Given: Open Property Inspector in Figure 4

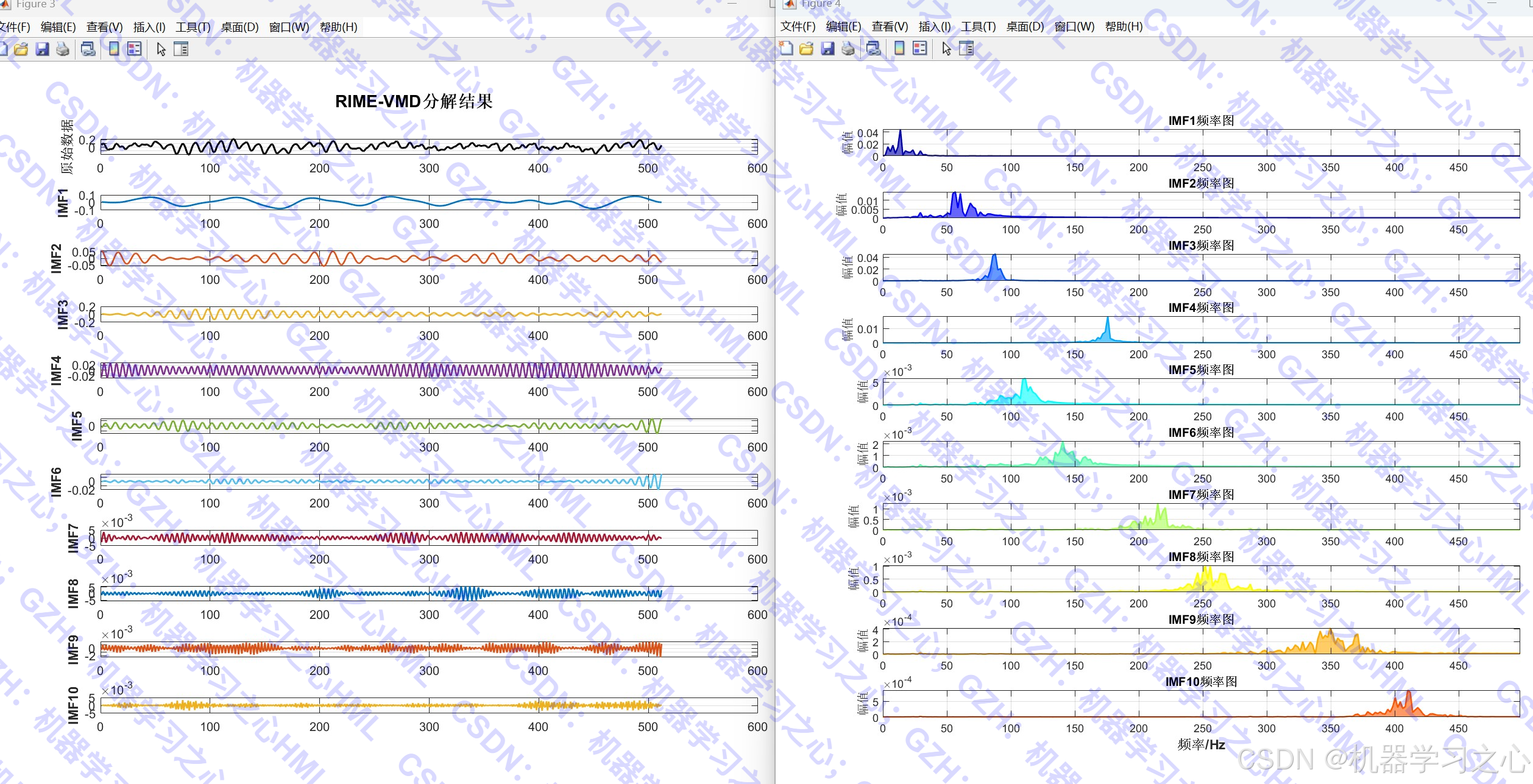Looking at the screenshot, I should click(x=966, y=49).
